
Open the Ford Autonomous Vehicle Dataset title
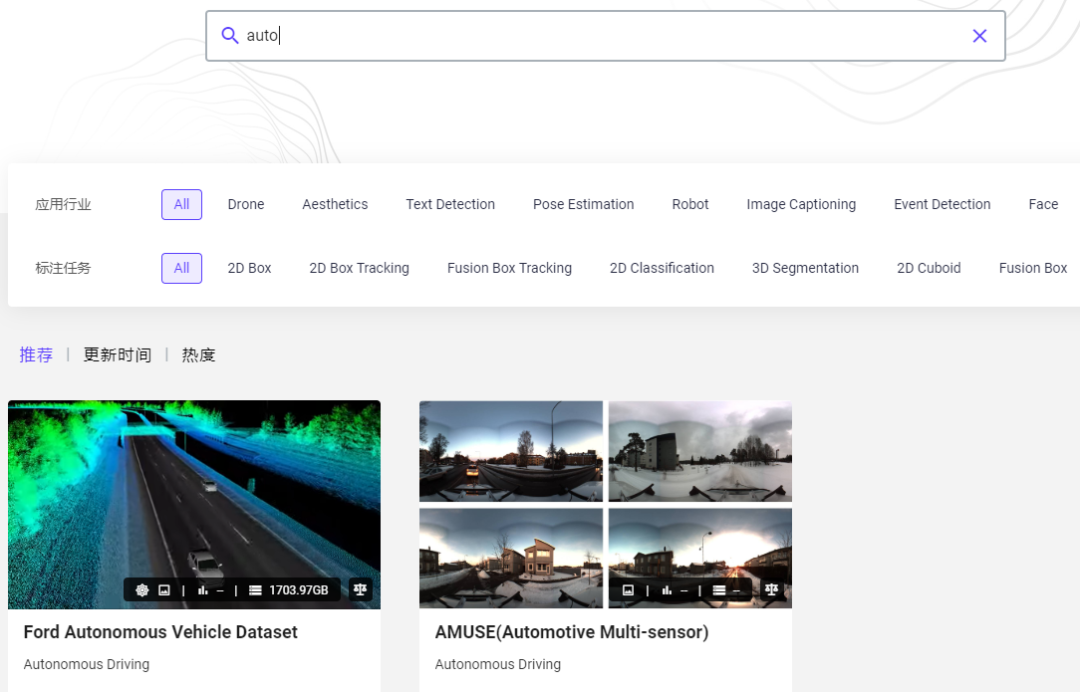tap(160, 632)
